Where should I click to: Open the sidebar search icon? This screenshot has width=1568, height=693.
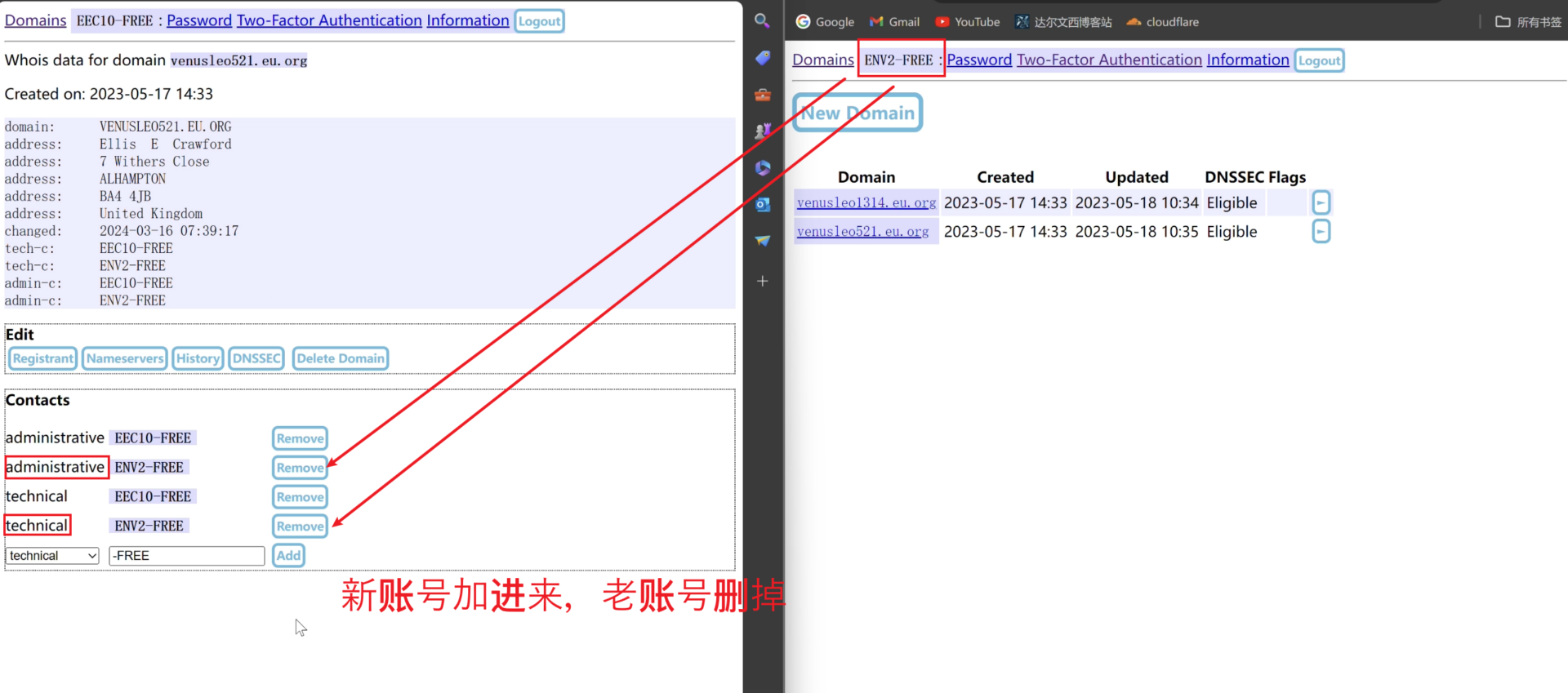[762, 21]
